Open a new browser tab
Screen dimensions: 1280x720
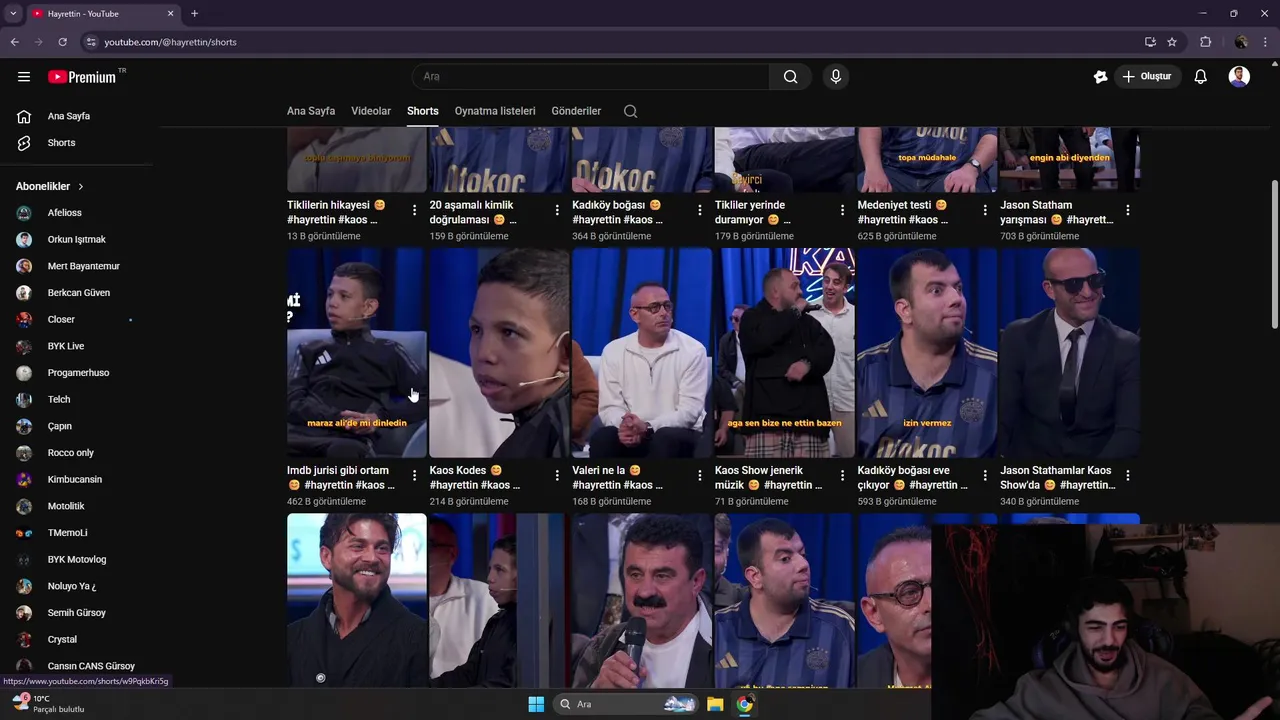click(194, 14)
